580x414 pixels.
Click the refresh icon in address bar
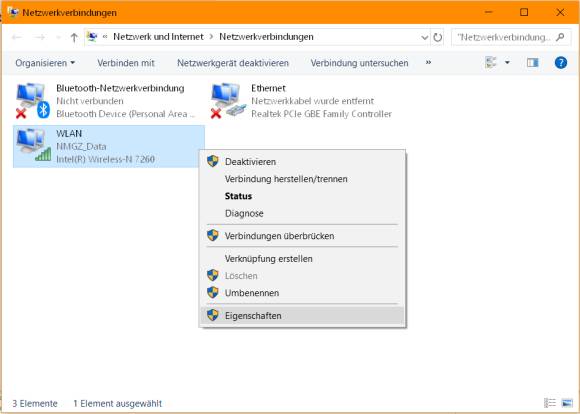click(438, 37)
